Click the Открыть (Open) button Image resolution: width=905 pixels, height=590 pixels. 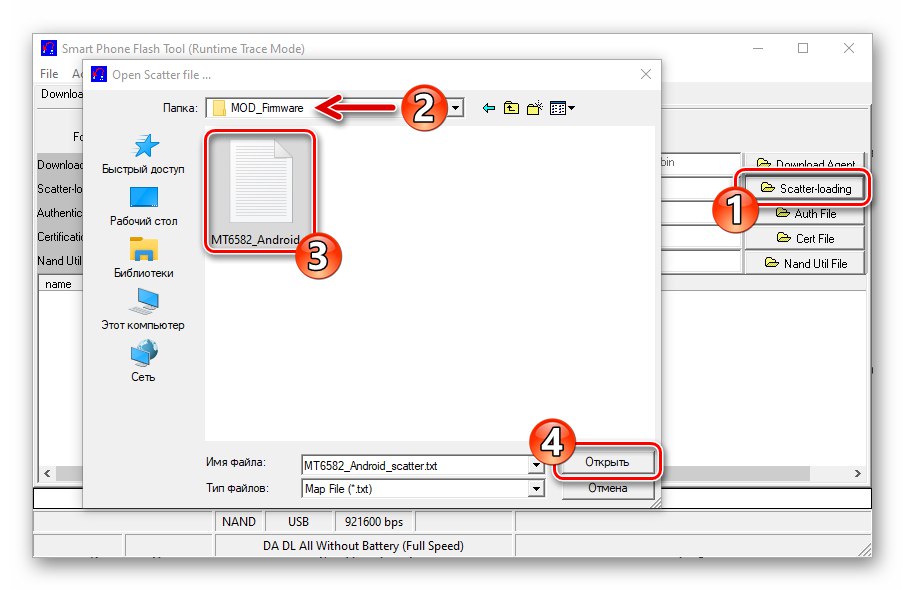tap(607, 462)
